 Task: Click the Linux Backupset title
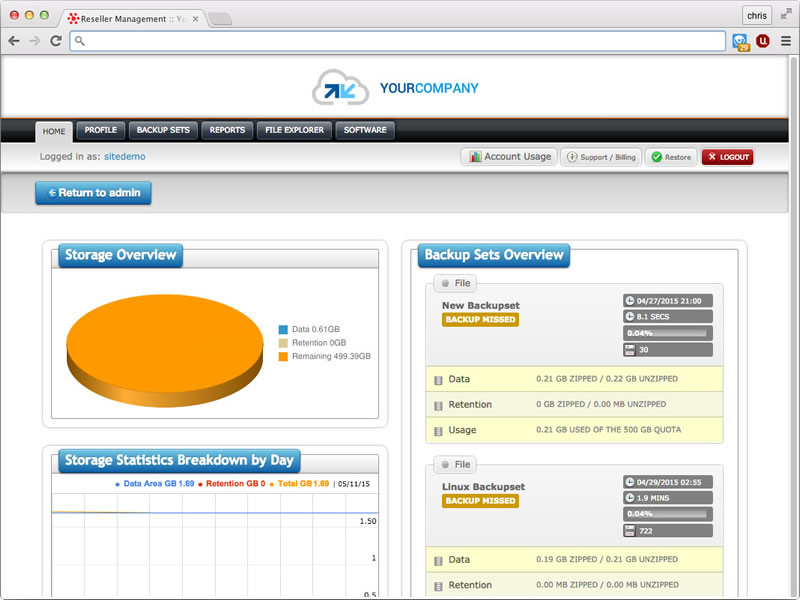coord(483,487)
